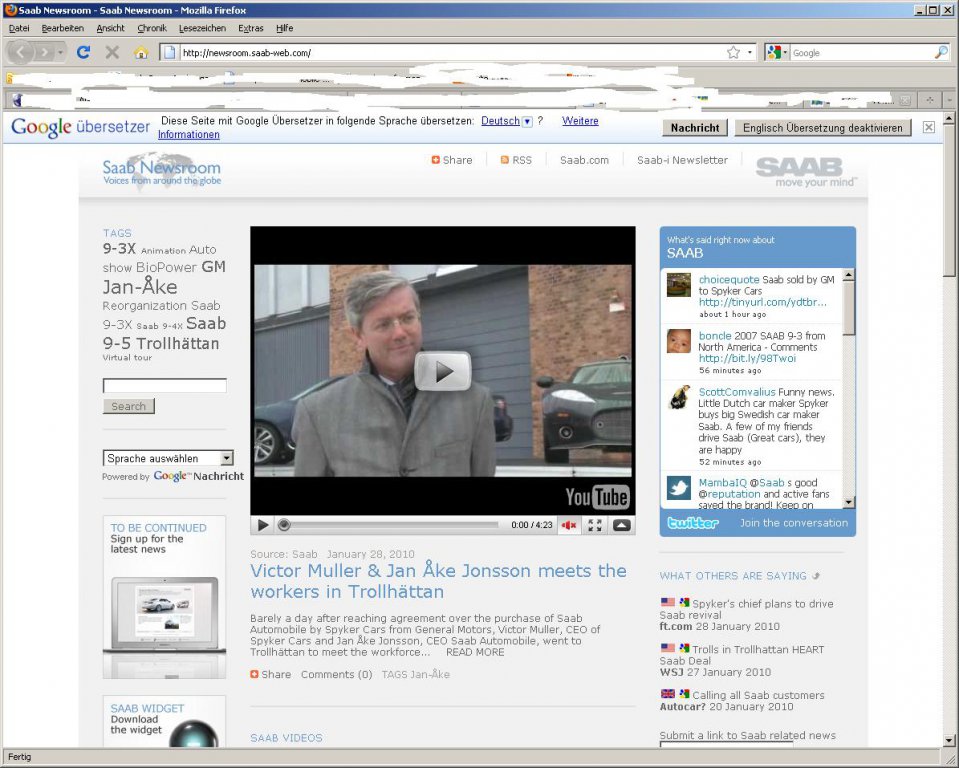
Task: Switch video to fullscreen mode icon
Action: click(x=594, y=525)
